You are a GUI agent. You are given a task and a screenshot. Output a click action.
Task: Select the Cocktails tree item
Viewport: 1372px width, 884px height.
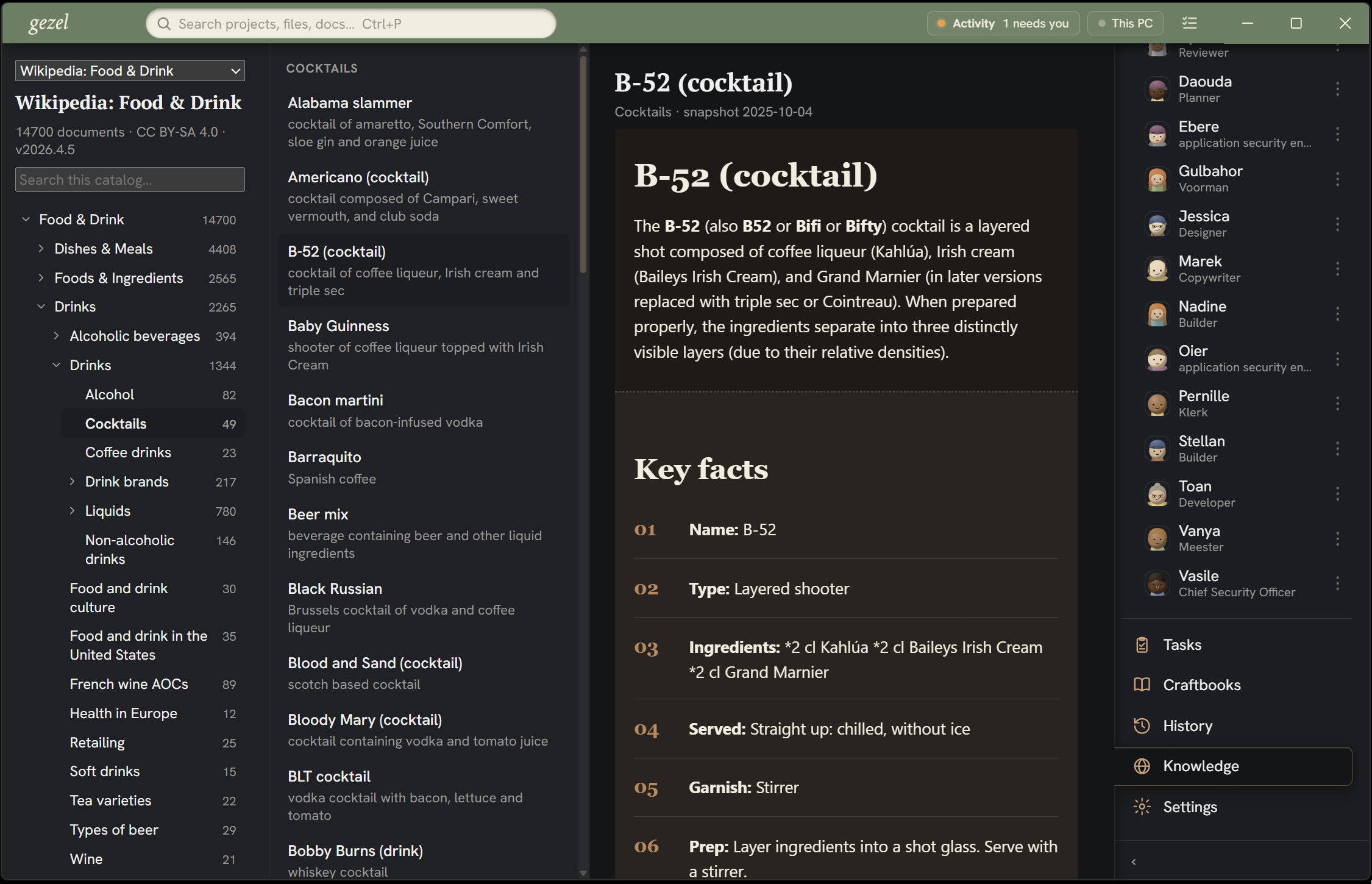[x=153, y=424]
